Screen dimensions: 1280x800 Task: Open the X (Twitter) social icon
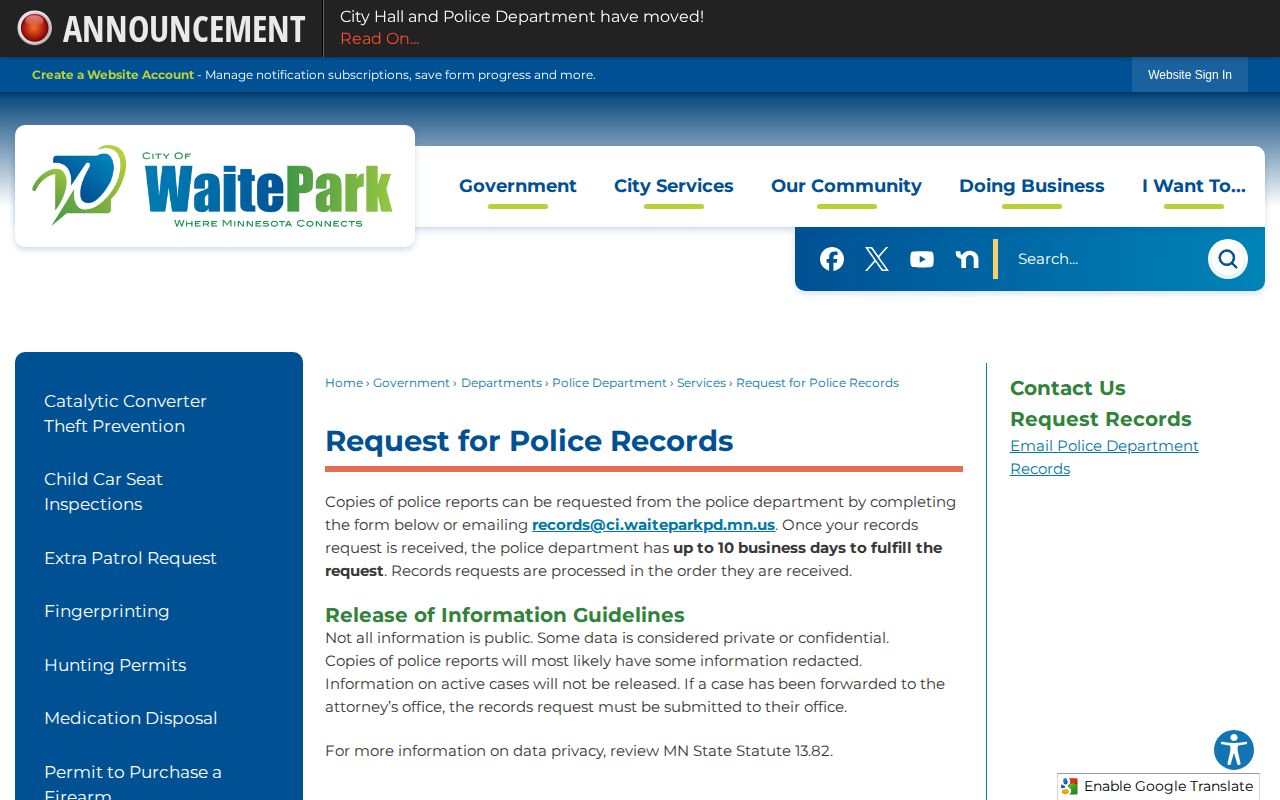877,259
